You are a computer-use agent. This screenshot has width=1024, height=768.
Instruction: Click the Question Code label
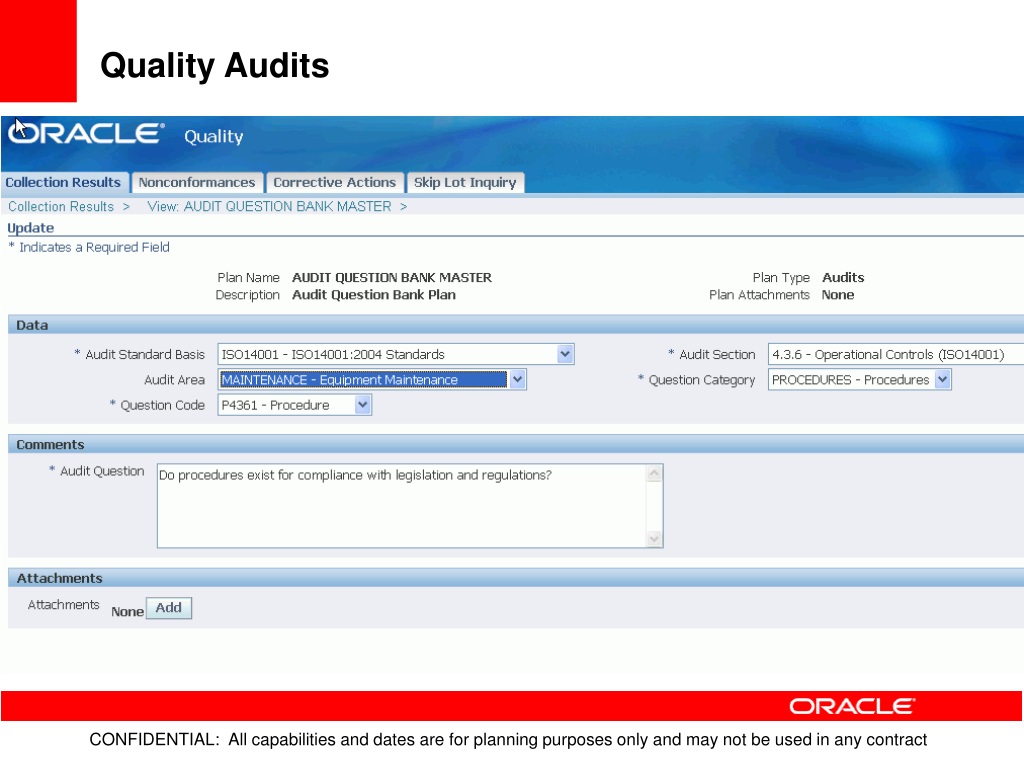tap(163, 406)
